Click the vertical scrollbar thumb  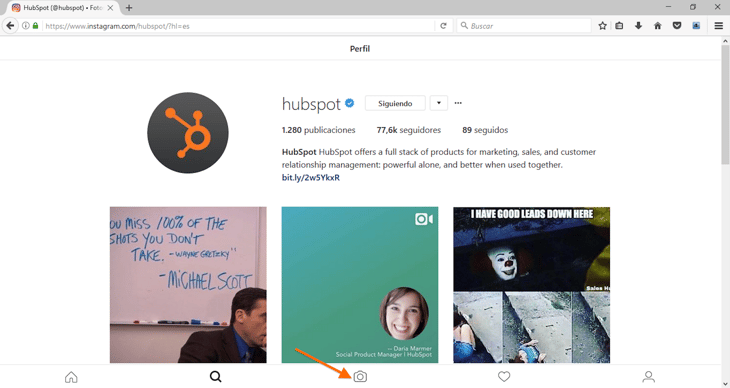point(725,105)
